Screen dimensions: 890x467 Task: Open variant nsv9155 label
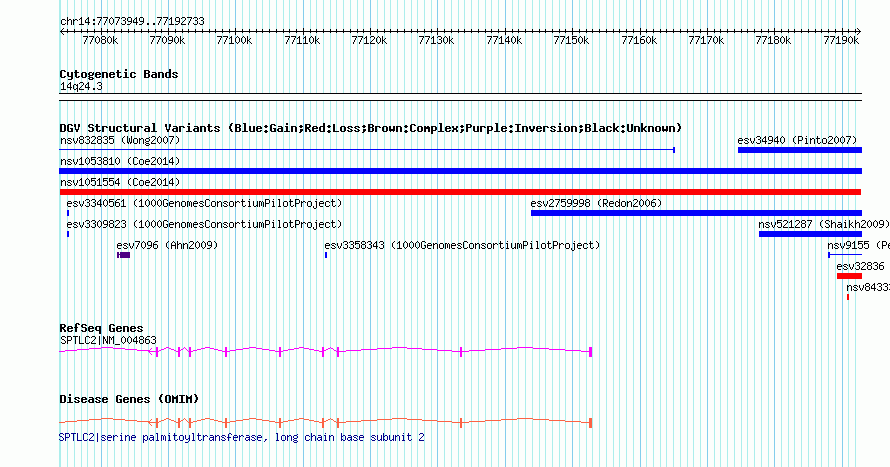(x=858, y=245)
